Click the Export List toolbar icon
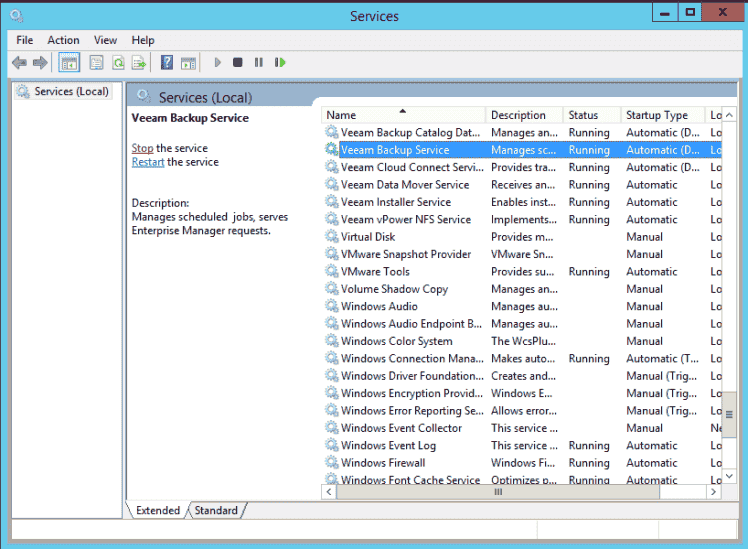The width and height of the screenshot is (748, 549). (x=139, y=62)
